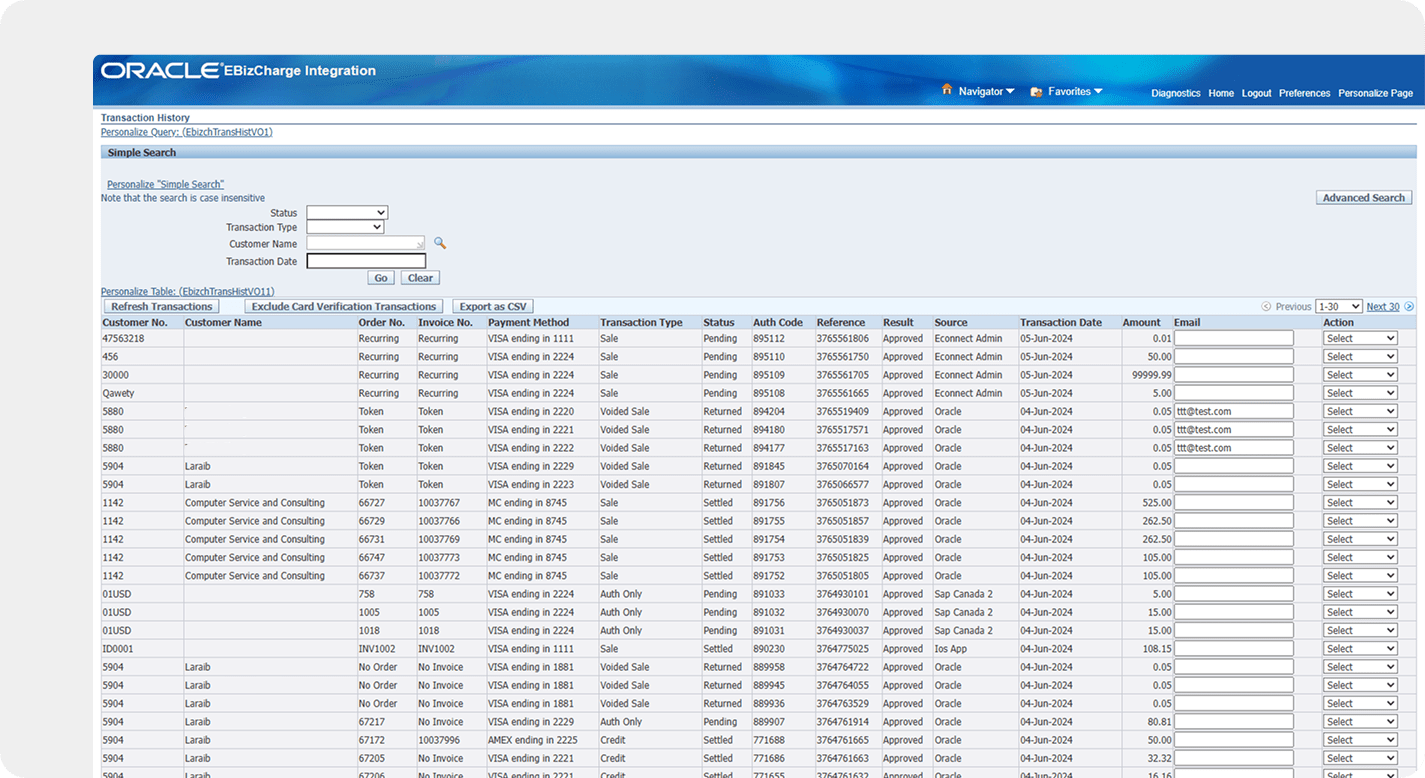1425x778 pixels.
Task: Click the Payment Method column header
Action: [x=529, y=323]
